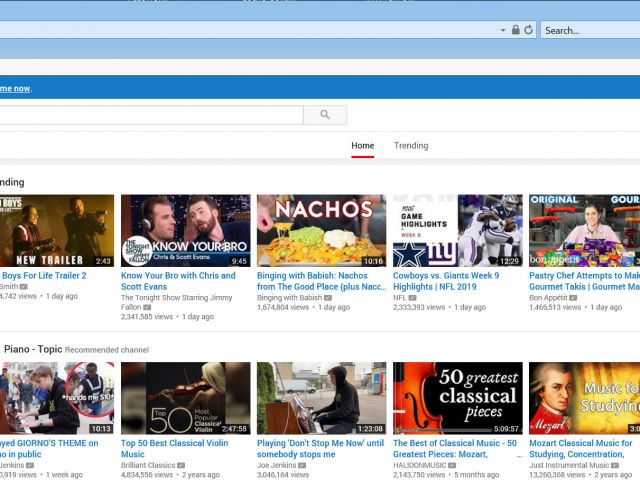Open GIORNO'S THEME piano video thumbnail
This screenshot has height=480, width=640.
(x=57, y=398)
